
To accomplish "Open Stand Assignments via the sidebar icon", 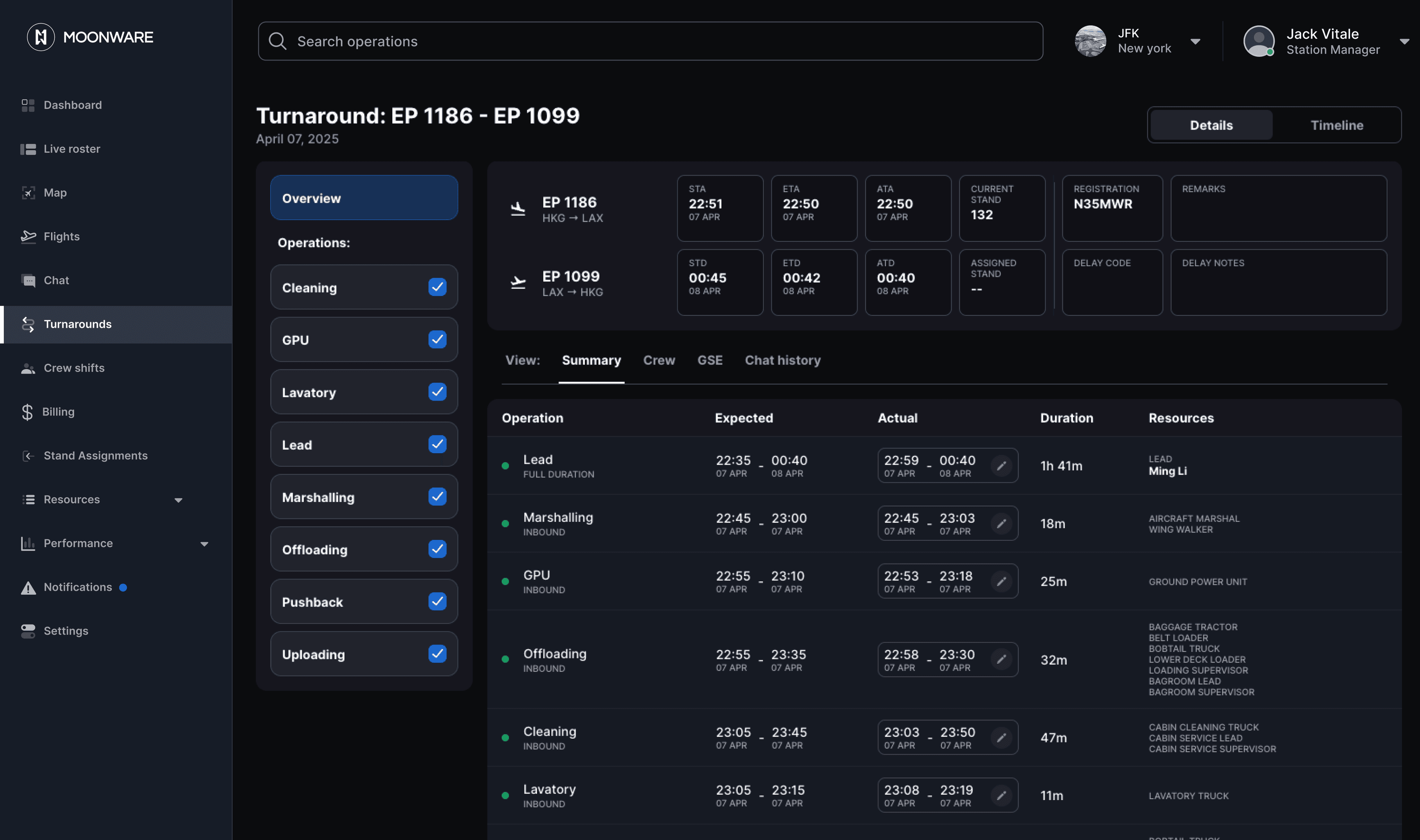I will (x=28, y=456).
